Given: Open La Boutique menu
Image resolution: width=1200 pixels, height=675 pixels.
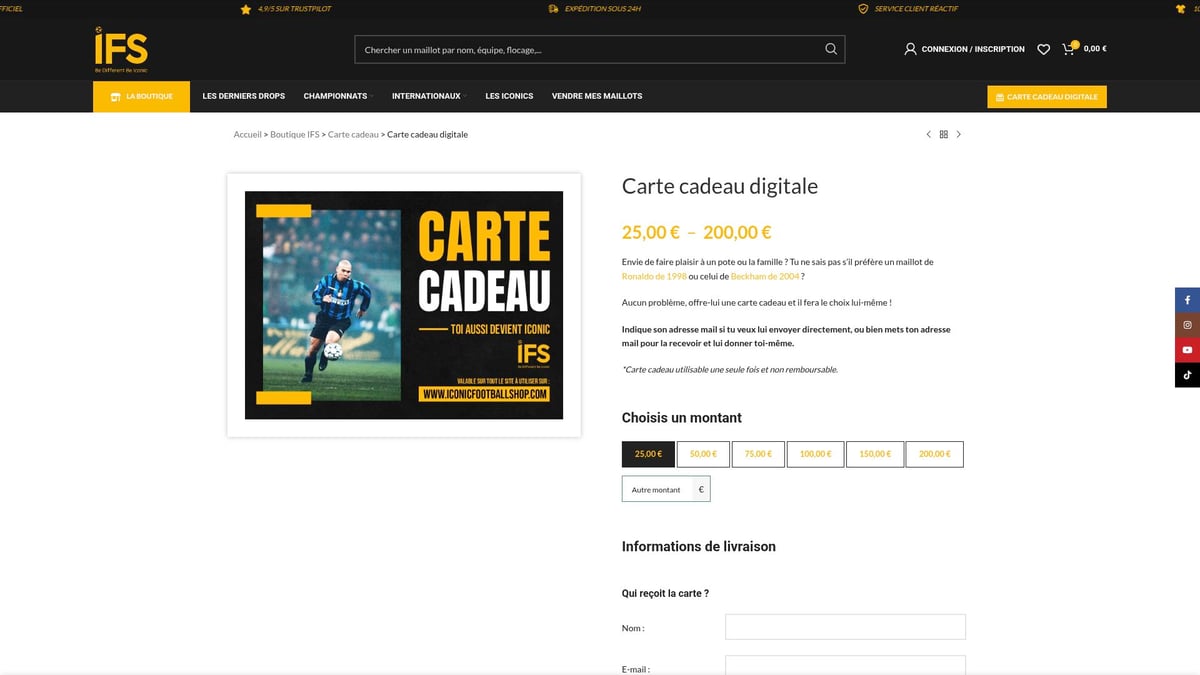Looking at the screenshot, I should click(141, 97).
